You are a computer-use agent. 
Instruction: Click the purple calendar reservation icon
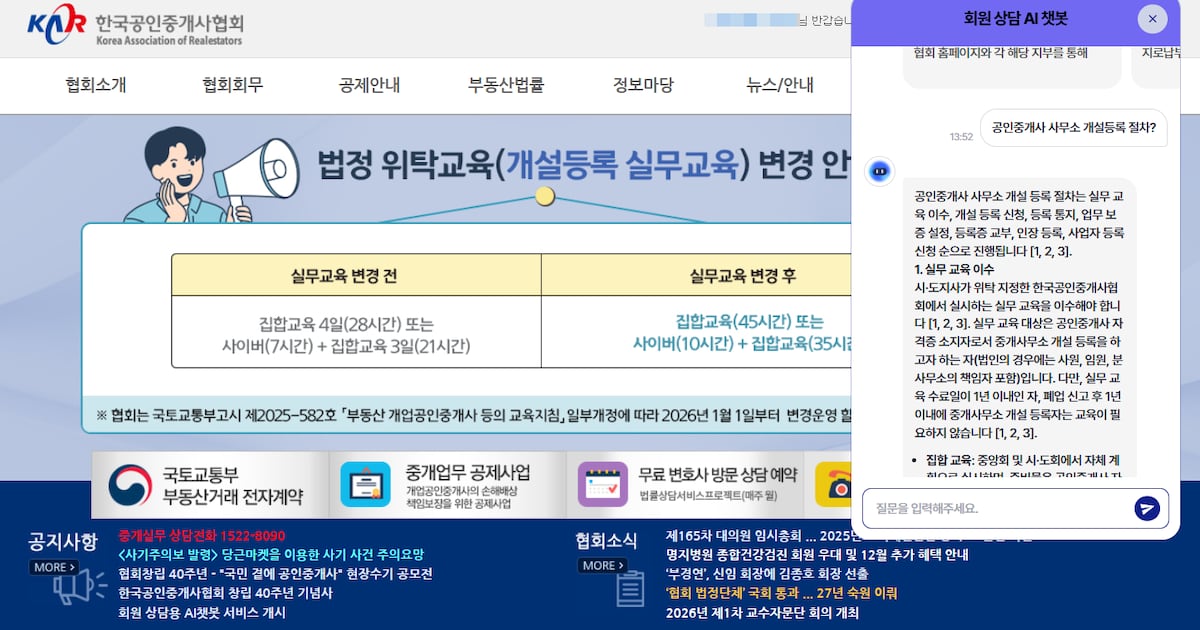pos(602,484)
